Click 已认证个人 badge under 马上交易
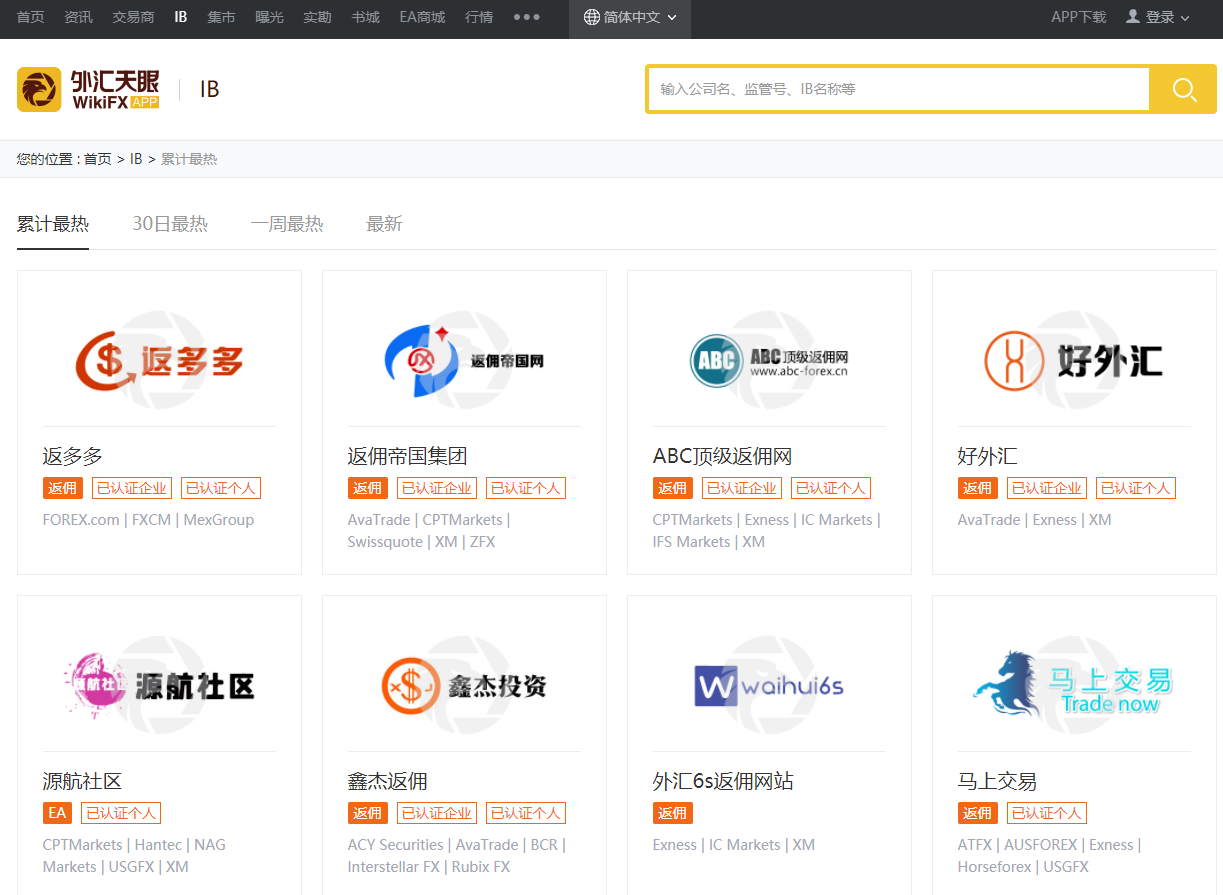The image size is (1223, 895). click(x=1046, y=813)
